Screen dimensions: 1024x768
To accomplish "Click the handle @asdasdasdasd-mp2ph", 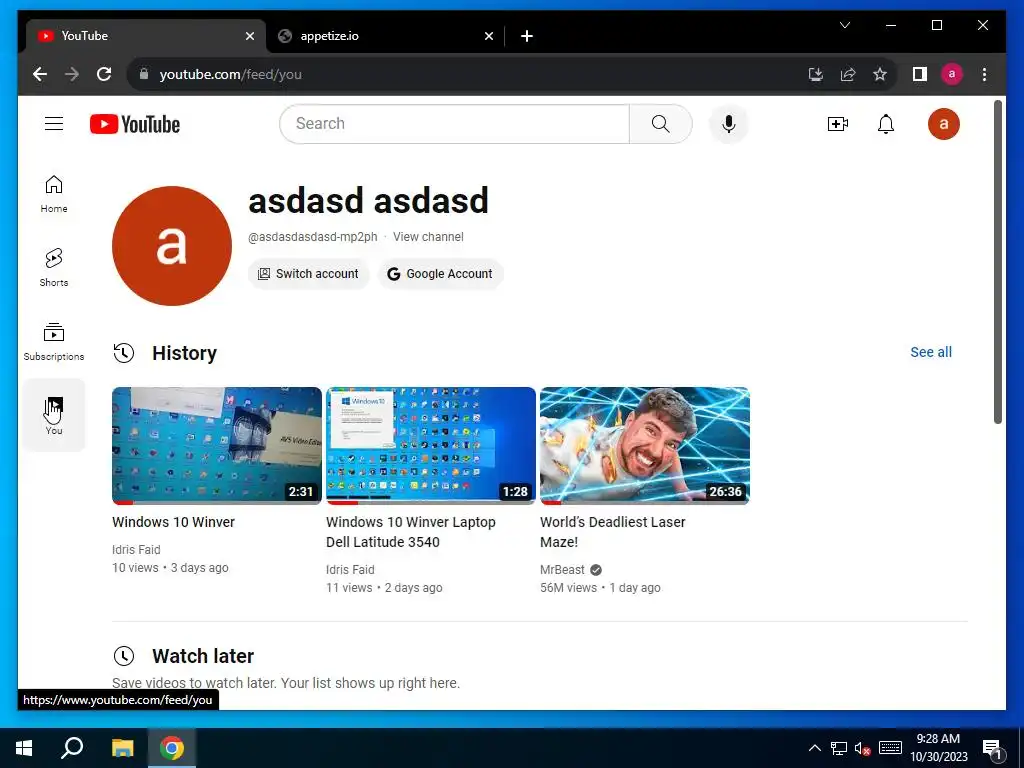I will [313, 237].
